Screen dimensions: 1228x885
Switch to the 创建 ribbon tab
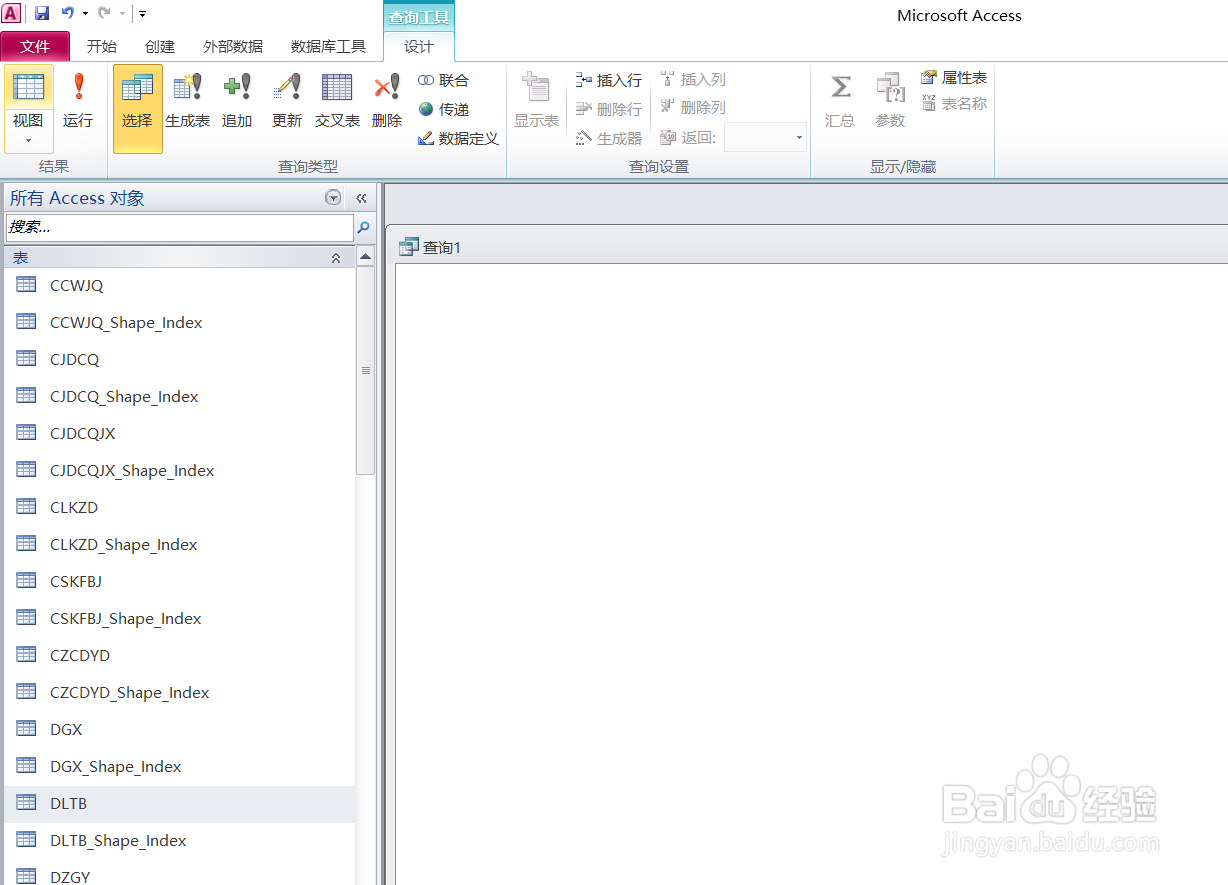160,46
